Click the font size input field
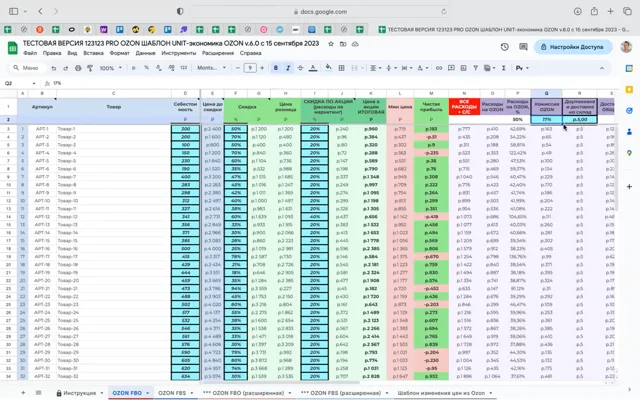The height and width of the screenshot is (400, 640). click(250, 68)
